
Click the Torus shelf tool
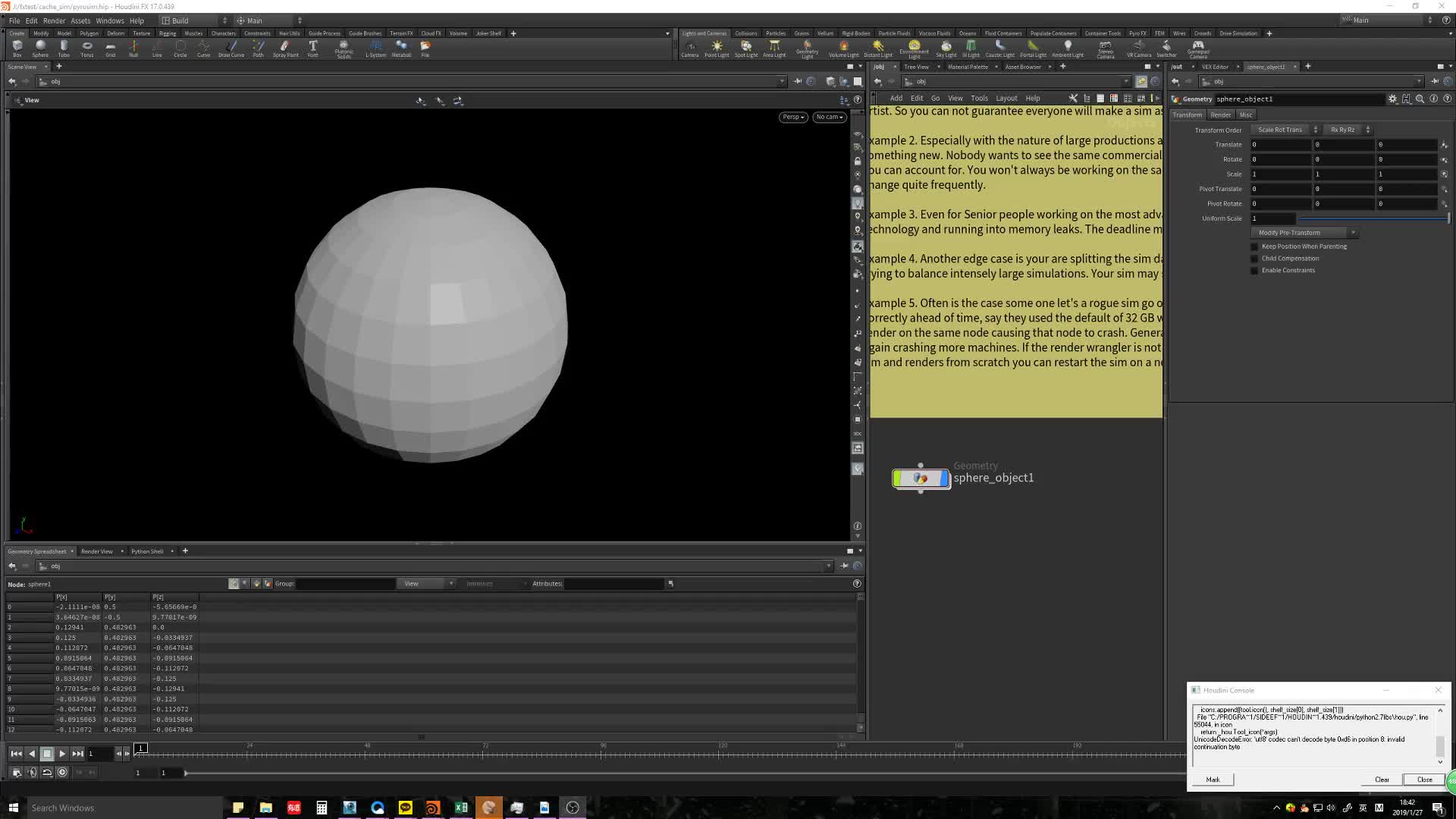(87, 49)
